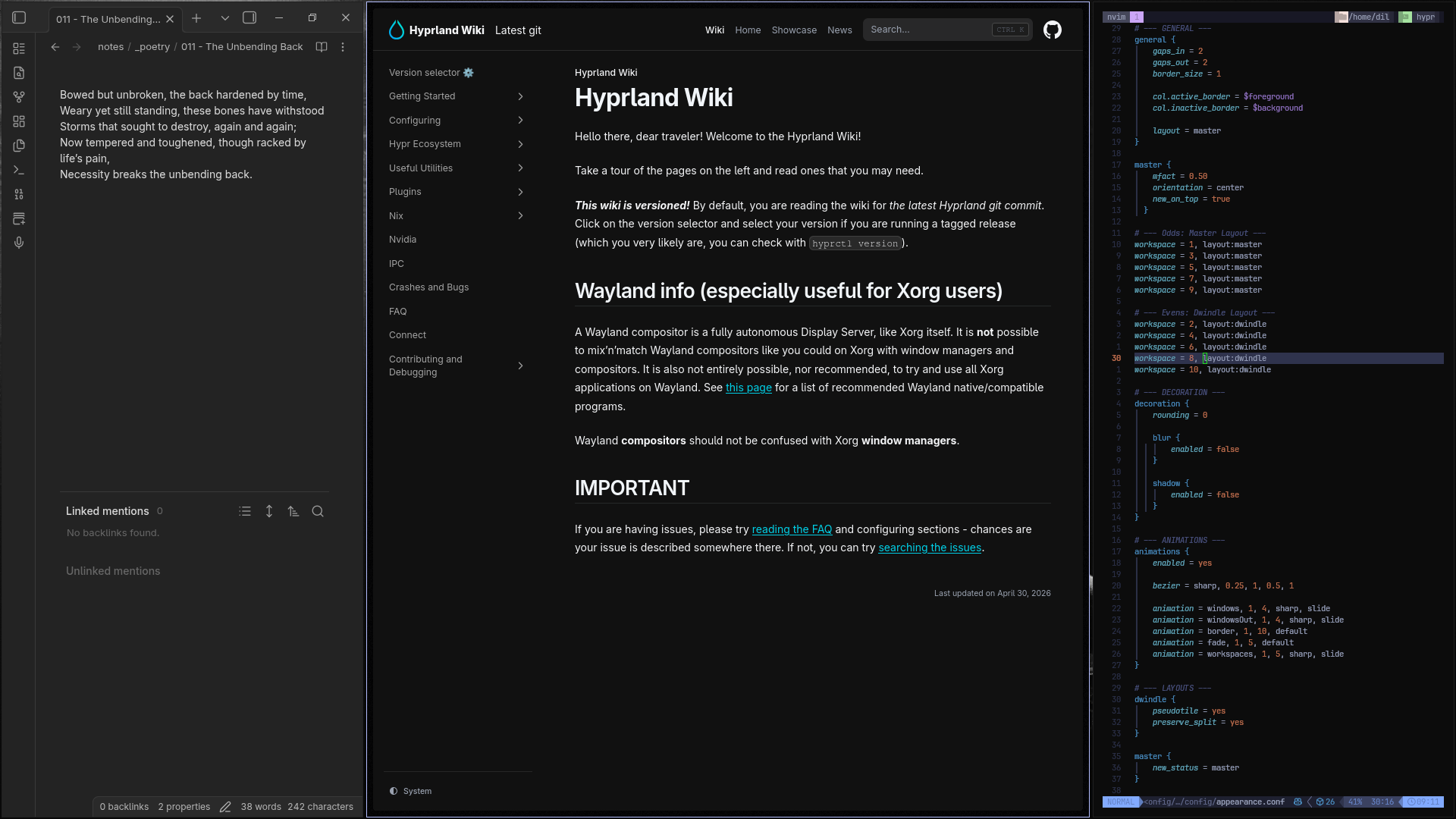Open the four-squares canvas ribbon icon
The image size is (1456, 819).
(19, 121)
